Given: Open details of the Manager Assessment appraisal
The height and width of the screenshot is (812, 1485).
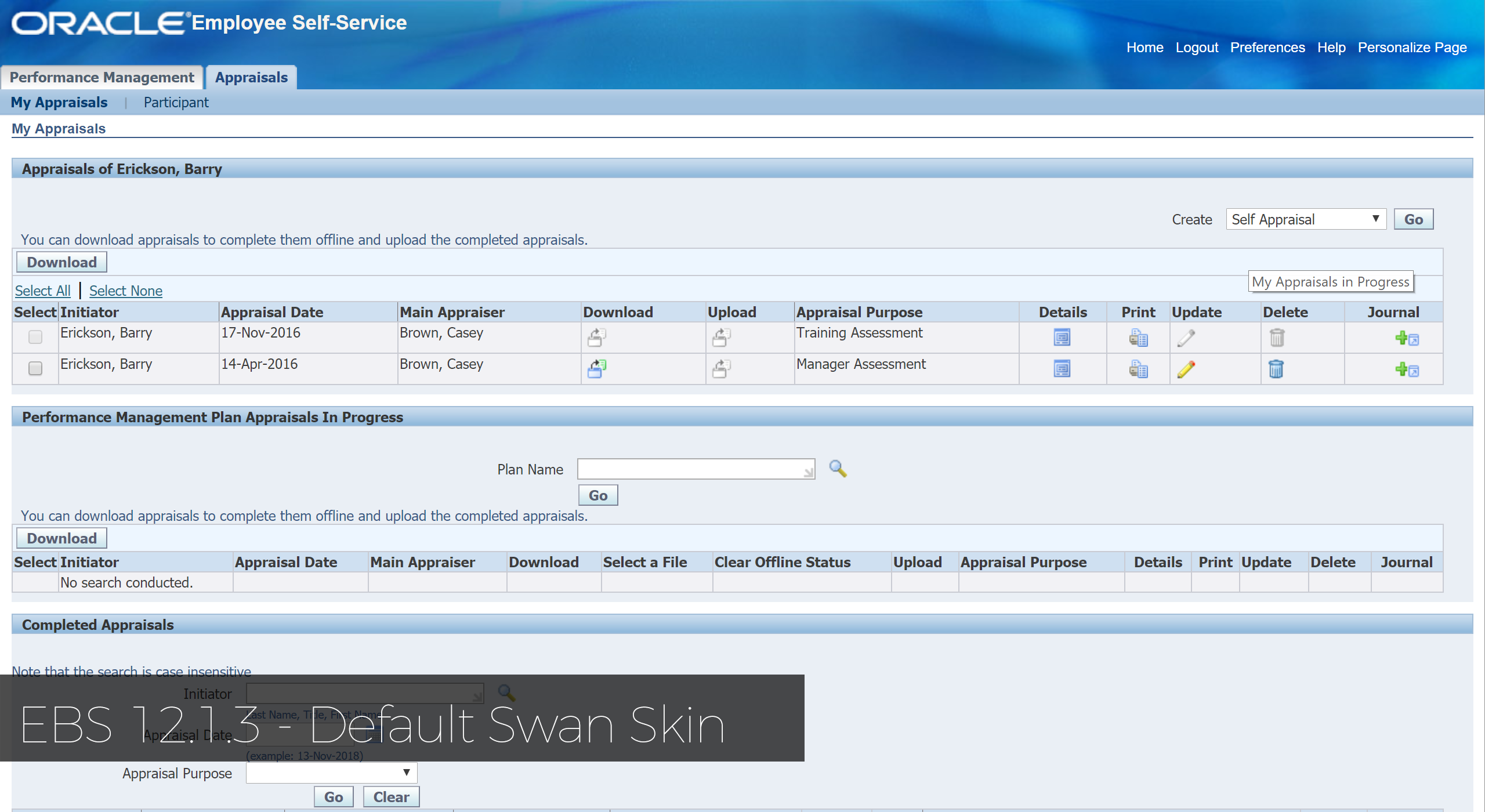Looking at the screenshot, I should pos(1062,369).
